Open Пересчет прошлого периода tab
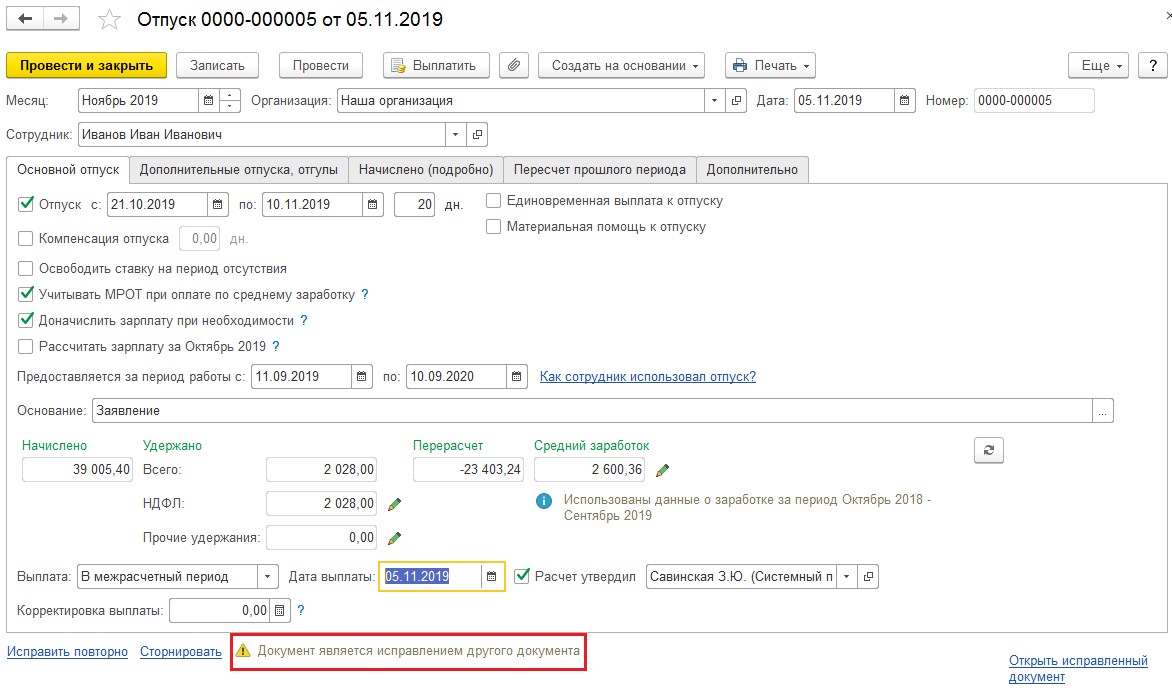This screenshot has height=691, width=1172. click(x=598, y=170)
